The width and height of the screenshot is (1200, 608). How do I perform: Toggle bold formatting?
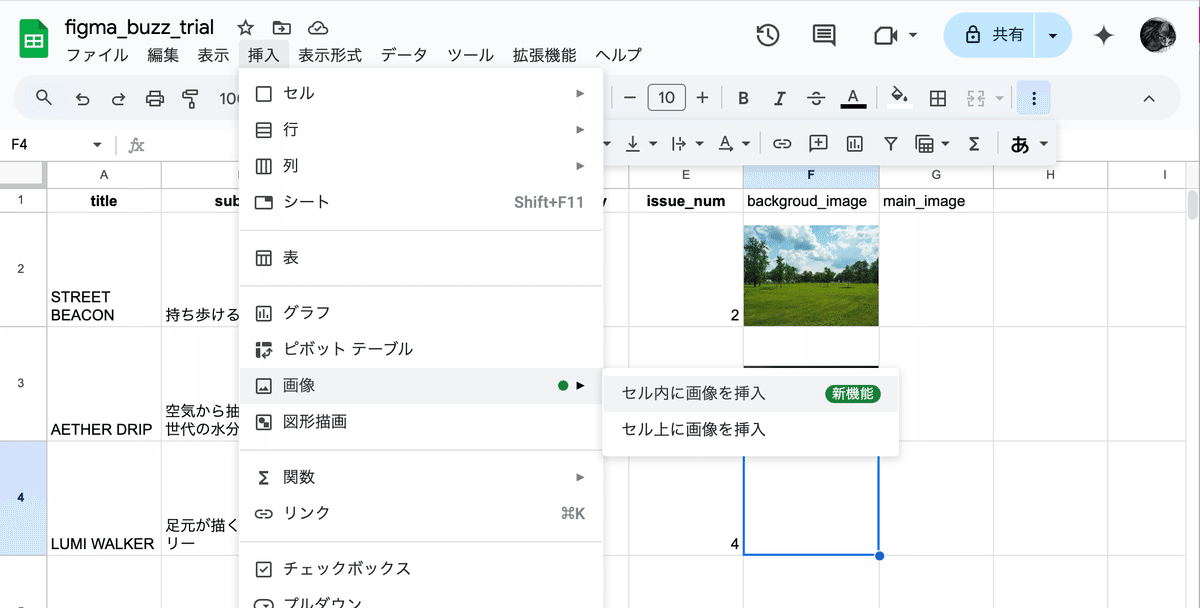pyautogui.click(x=743, y=97)
